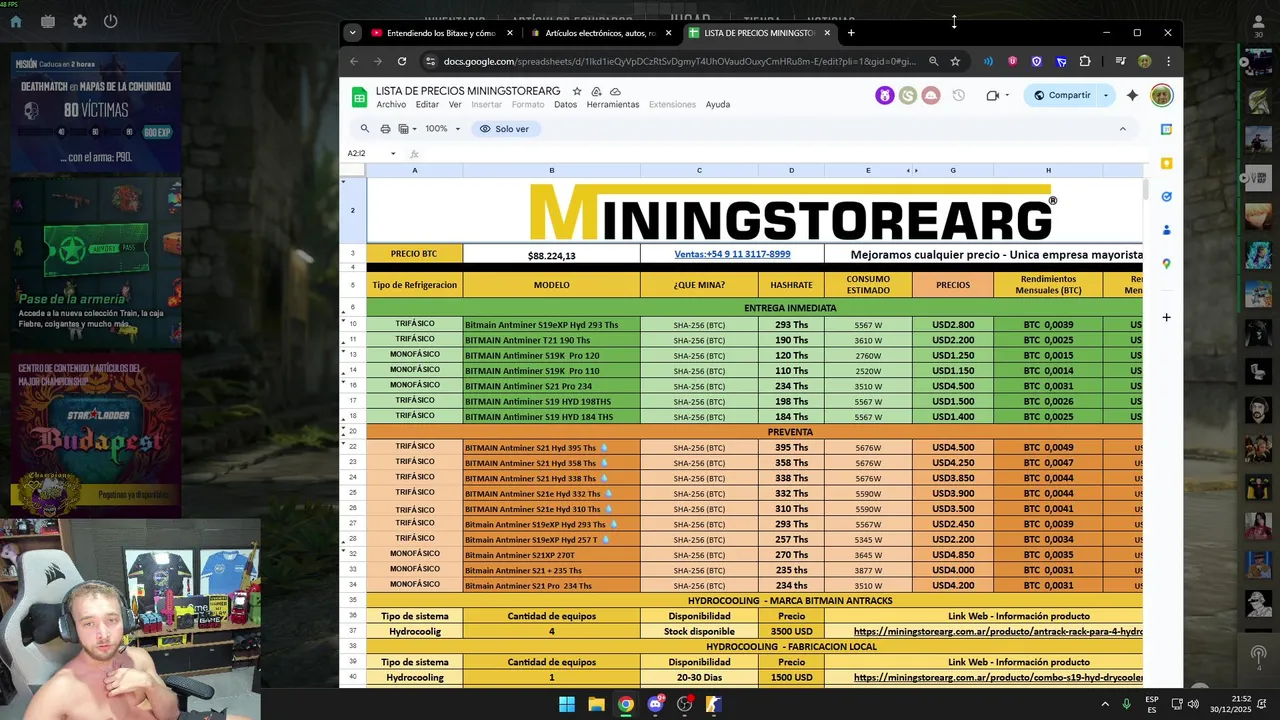
Task: Open the Herramientas menu
Action: tap(612, 105)
